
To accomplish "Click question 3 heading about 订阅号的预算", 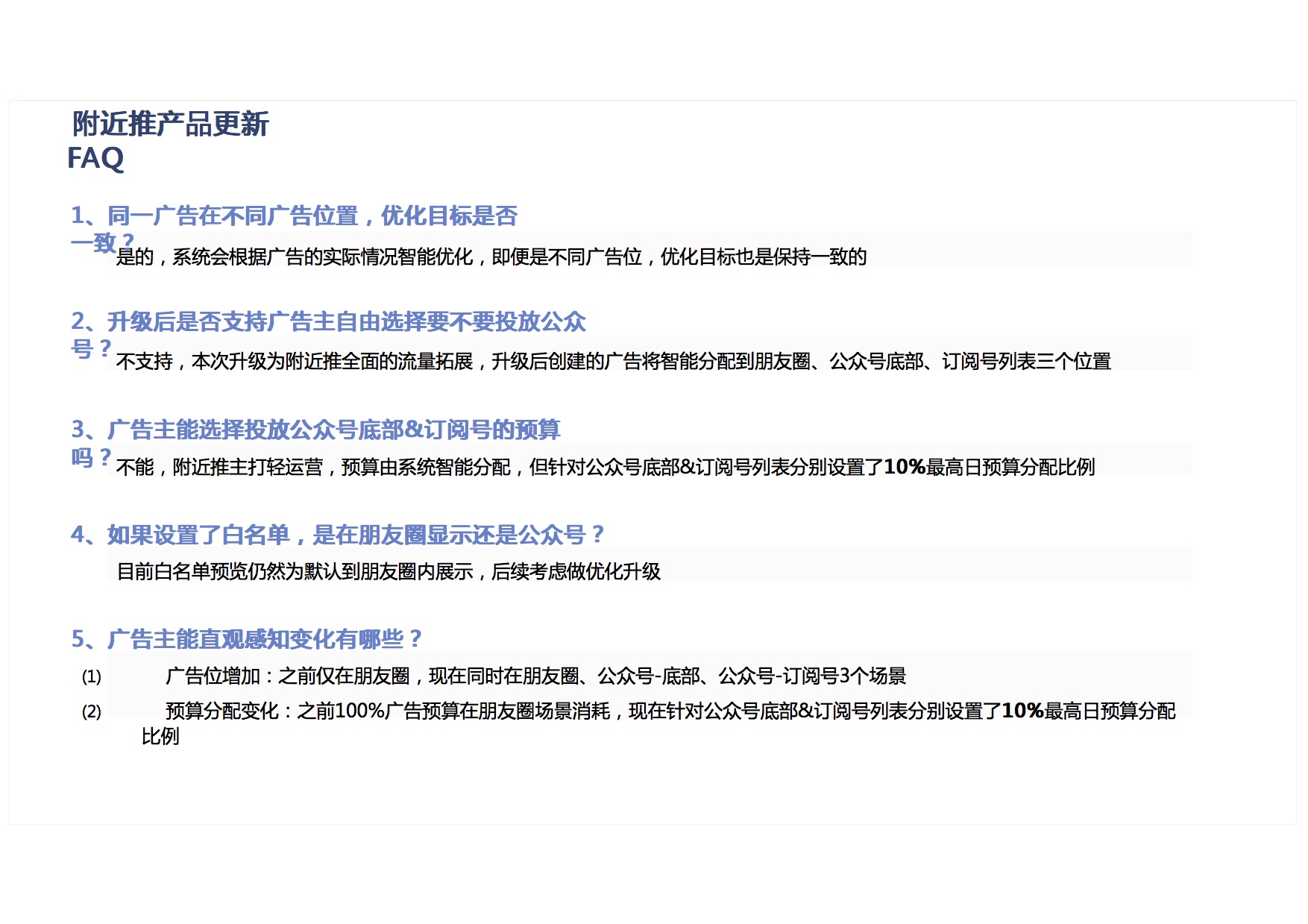I will click(315, 430).
